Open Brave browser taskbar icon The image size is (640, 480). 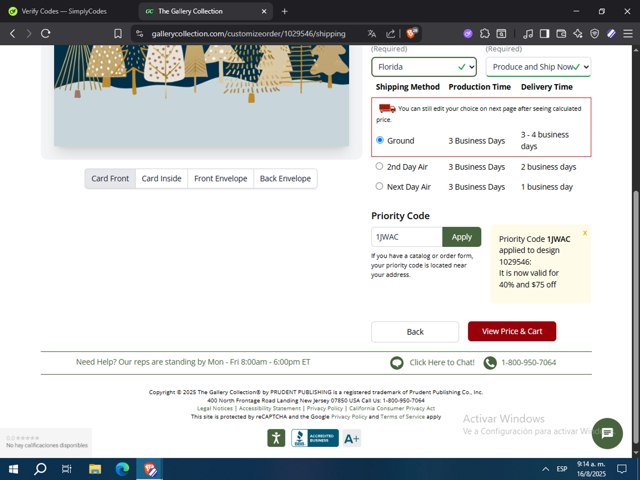[x=150, y=469]
